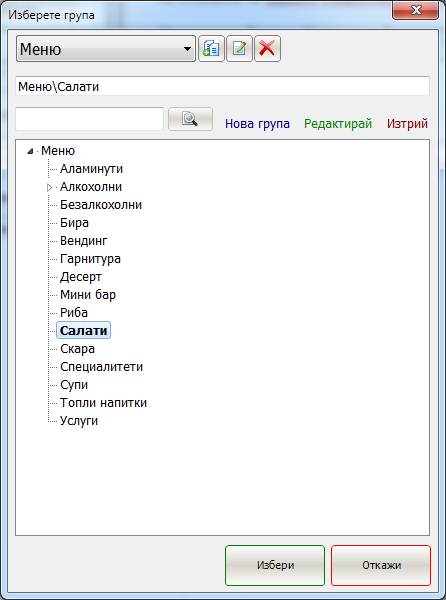Click the red X delete icon
This screenshot has width=446, height=600.
coord(267,49)
